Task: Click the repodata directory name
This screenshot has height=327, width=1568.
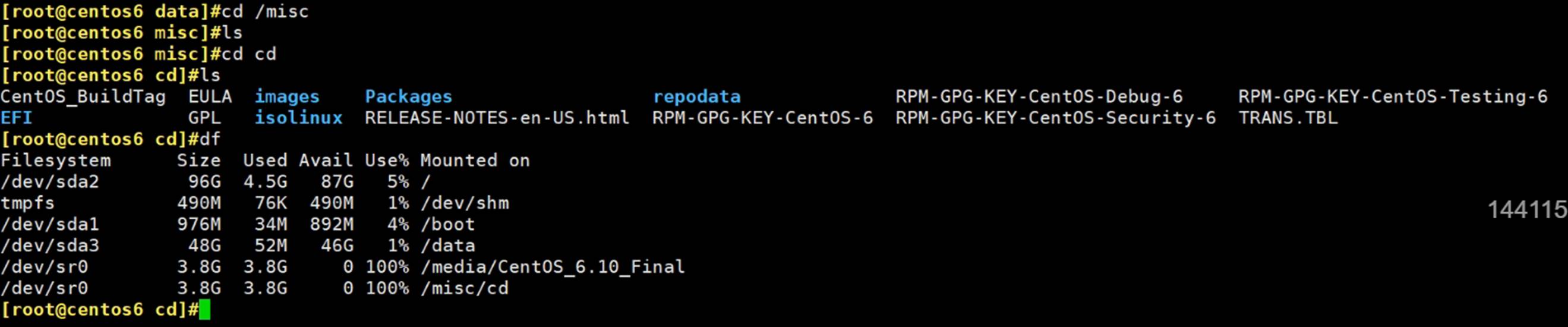Action: (696, 96)
